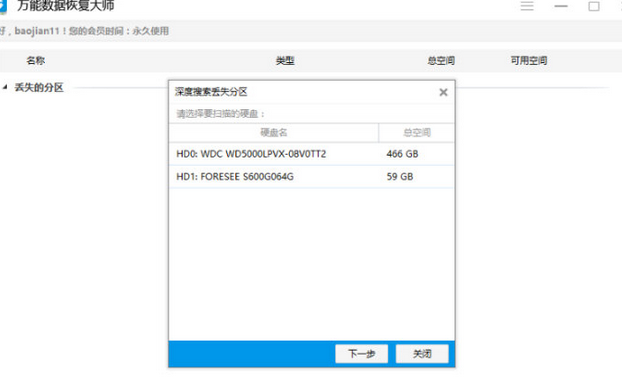Select disk HD1: FORESEE S600G064G
This screenshot has width=622, height=388.
[311, 177]
